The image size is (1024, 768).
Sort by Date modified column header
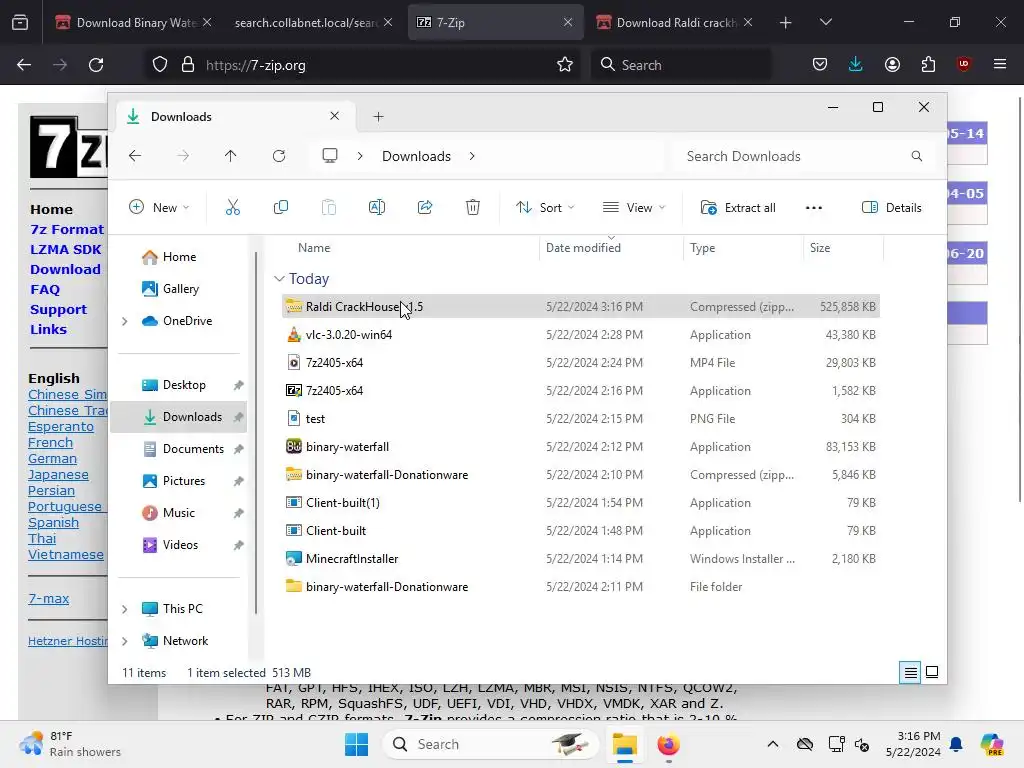point(583,248)
